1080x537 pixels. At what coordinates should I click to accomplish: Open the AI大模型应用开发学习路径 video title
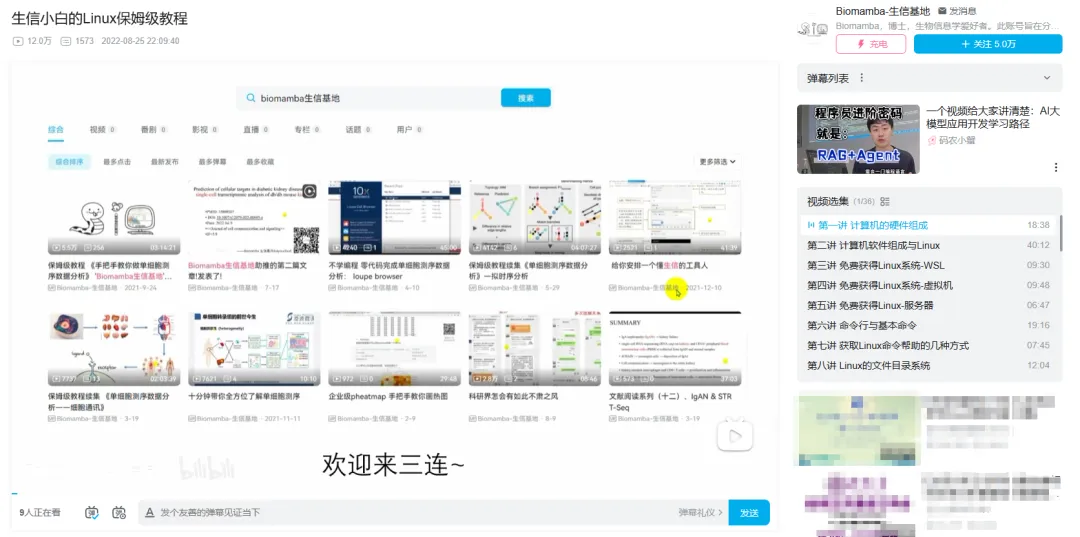pos(993,117)
